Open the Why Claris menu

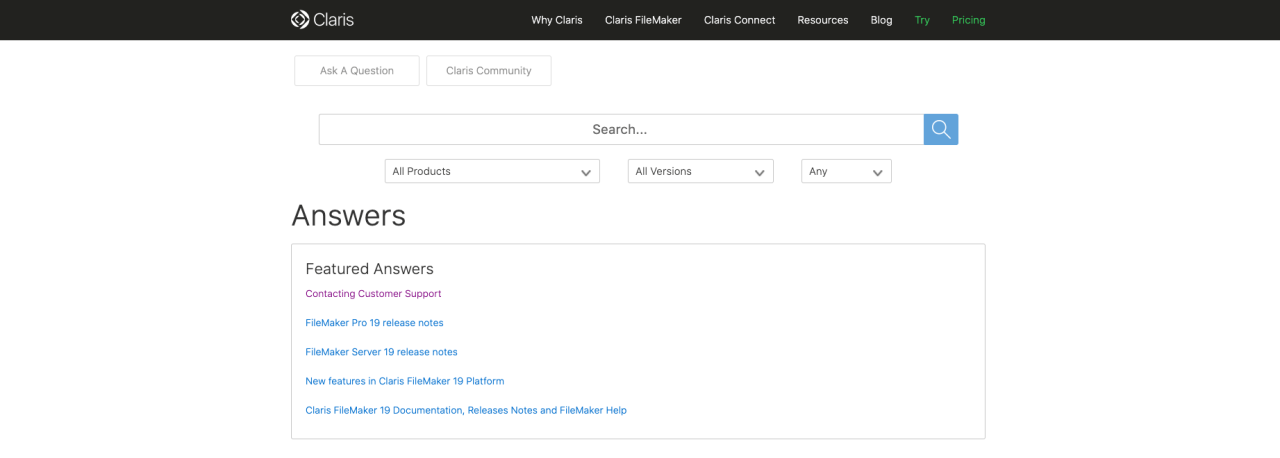coord(557,20)
